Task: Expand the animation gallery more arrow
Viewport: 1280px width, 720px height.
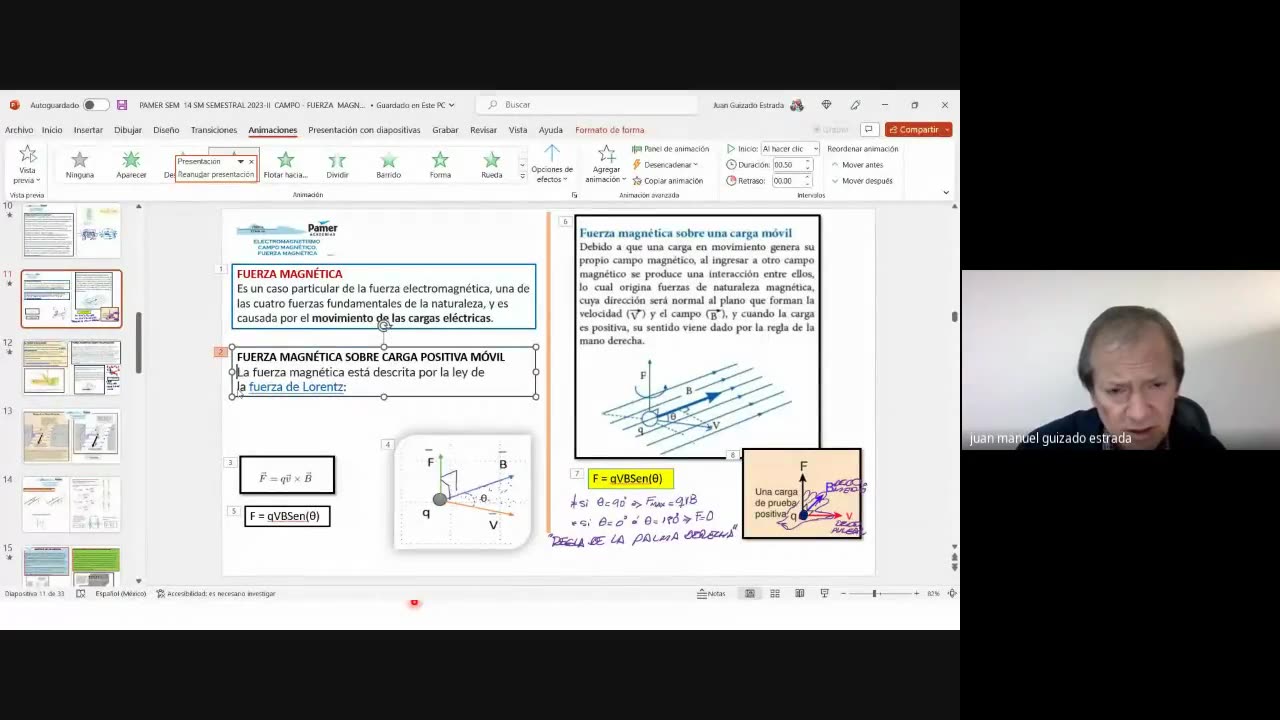Action: tap(522, 176)
